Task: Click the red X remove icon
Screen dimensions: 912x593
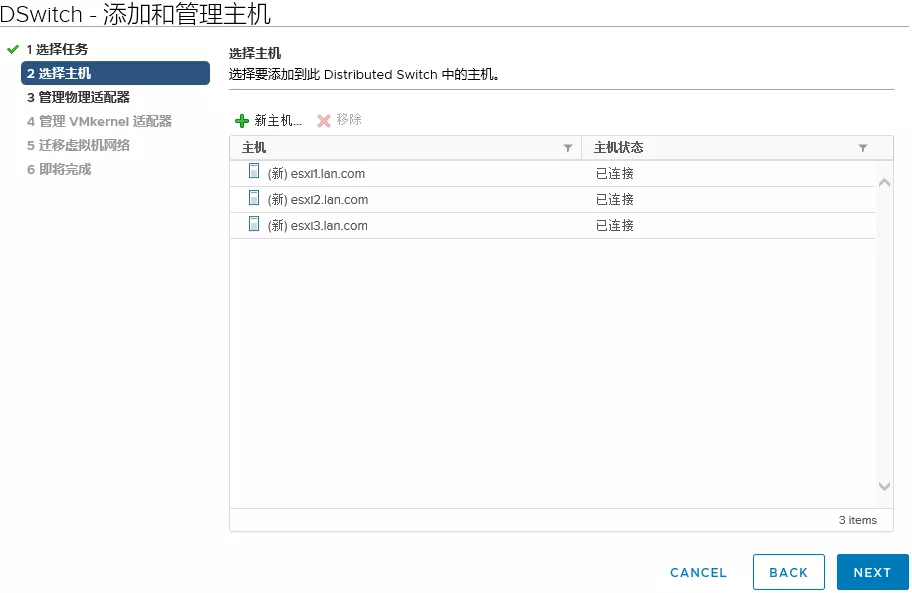Action: coord(324,121)
